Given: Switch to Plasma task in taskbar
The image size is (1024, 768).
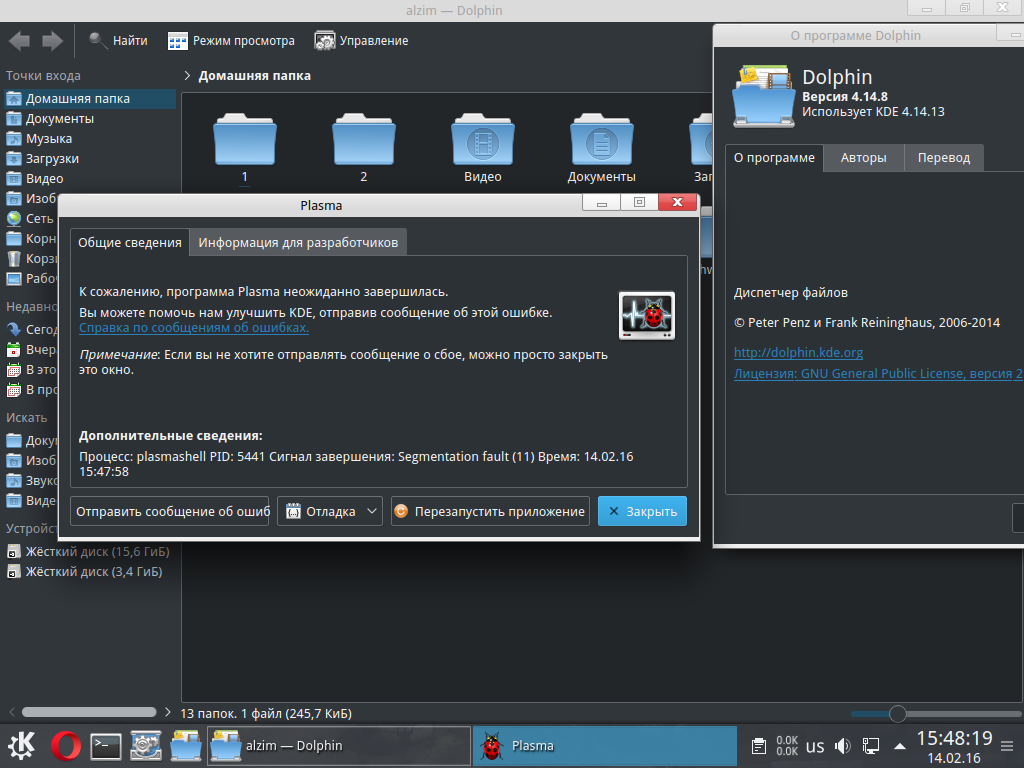Looking at the screenshot, I should point(605,745).
